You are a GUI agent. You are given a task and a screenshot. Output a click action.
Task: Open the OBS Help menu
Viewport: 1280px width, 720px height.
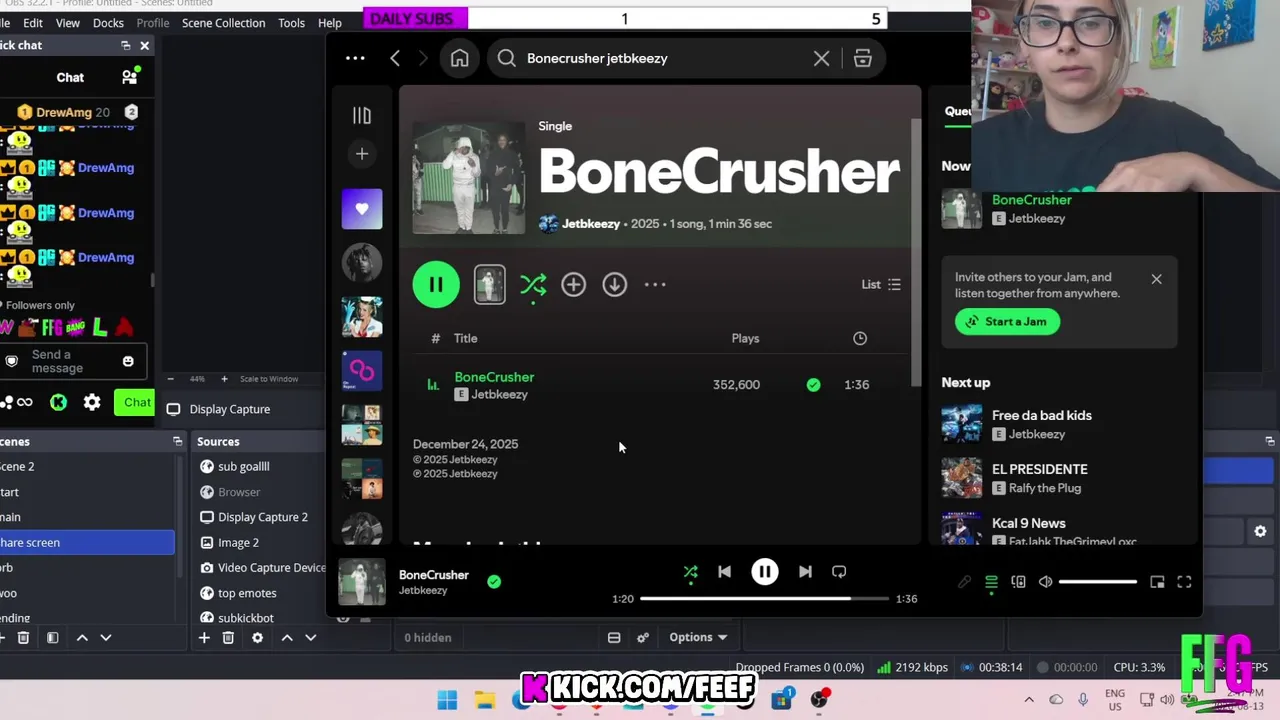[x=330, y=23]
